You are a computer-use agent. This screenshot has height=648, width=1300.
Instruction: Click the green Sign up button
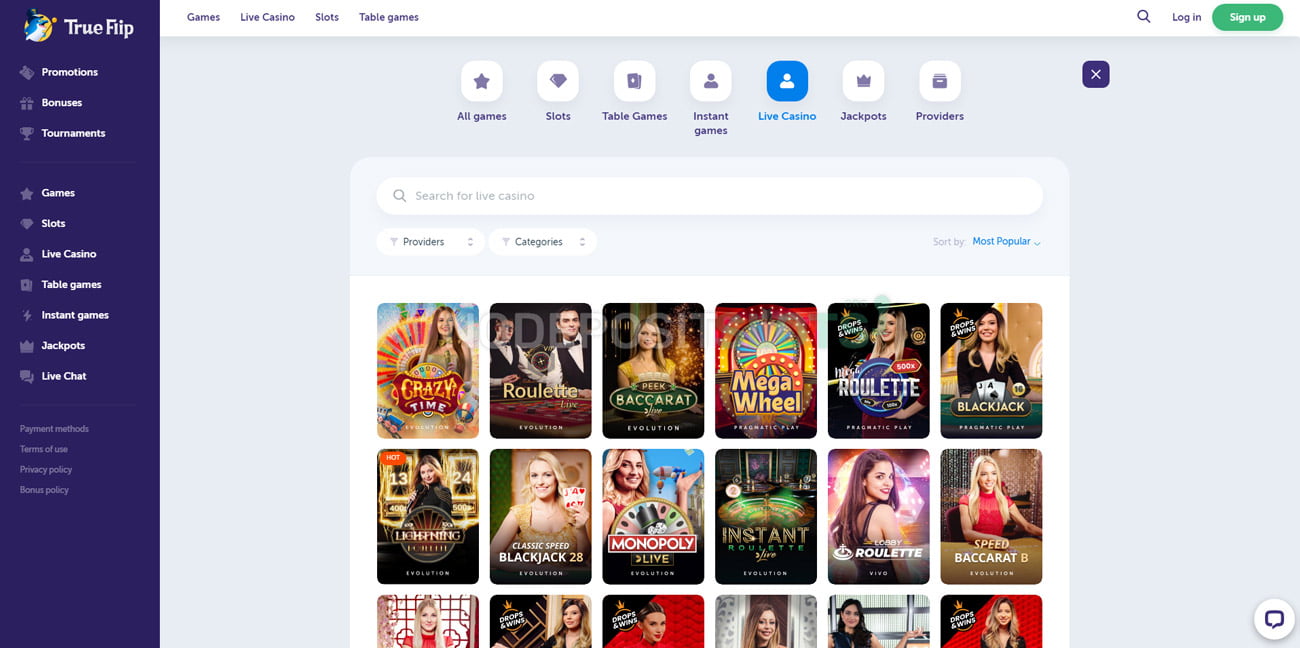(x=1247, y=17)
